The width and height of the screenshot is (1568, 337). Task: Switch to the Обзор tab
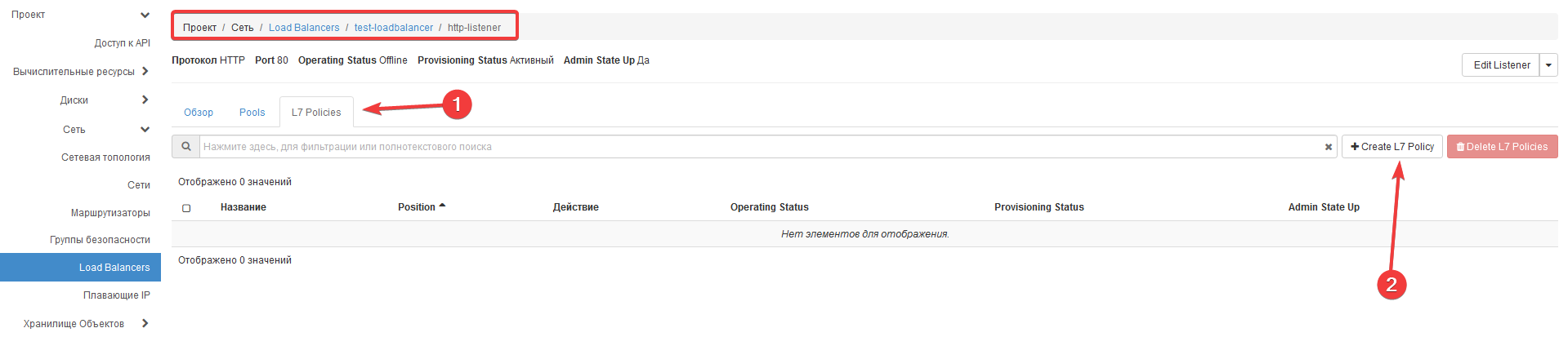click(199, 113)
